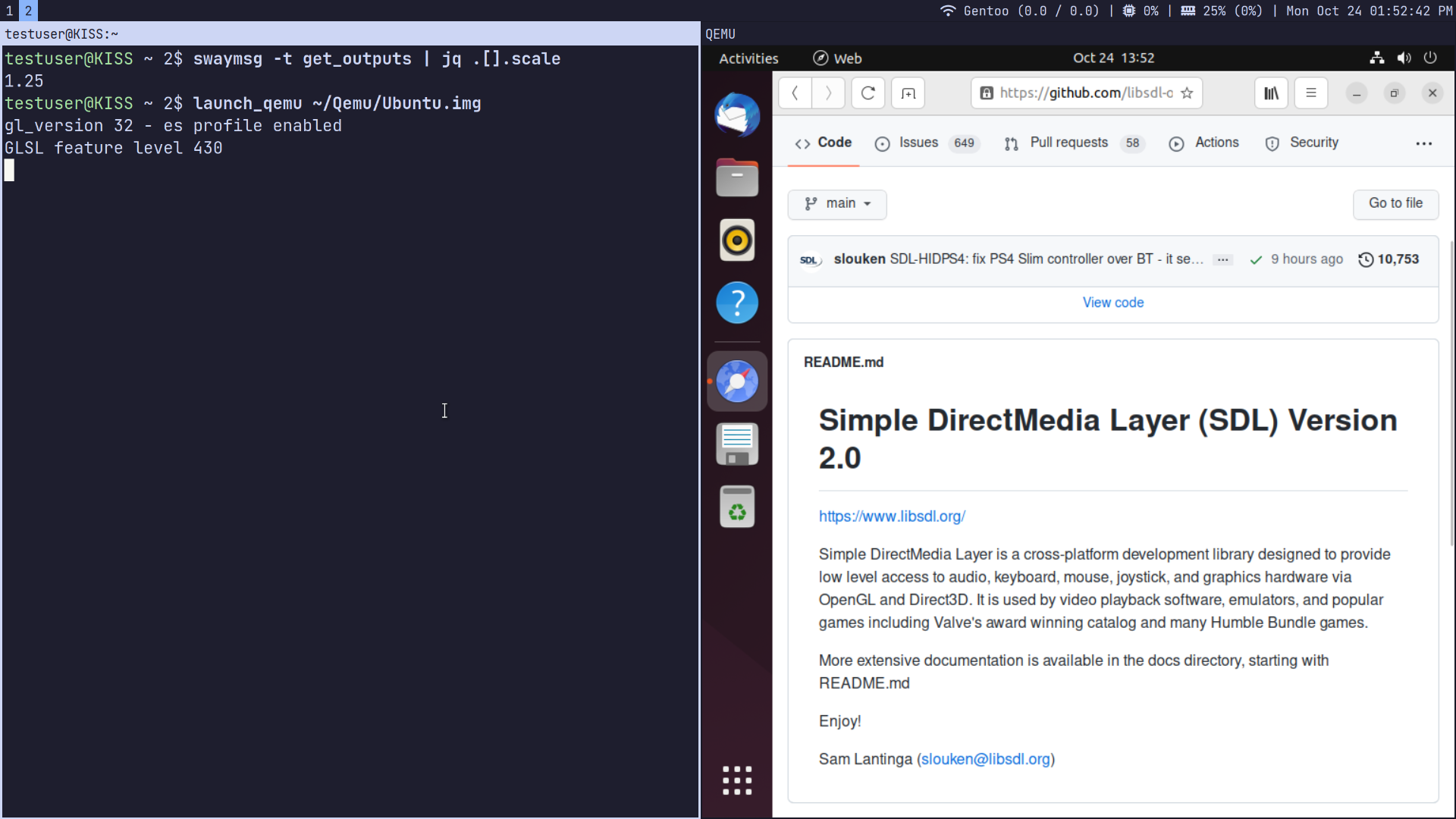Open a new tab in the browser
This screenshot has height=819, width=1456.
[x=908, y=93]
